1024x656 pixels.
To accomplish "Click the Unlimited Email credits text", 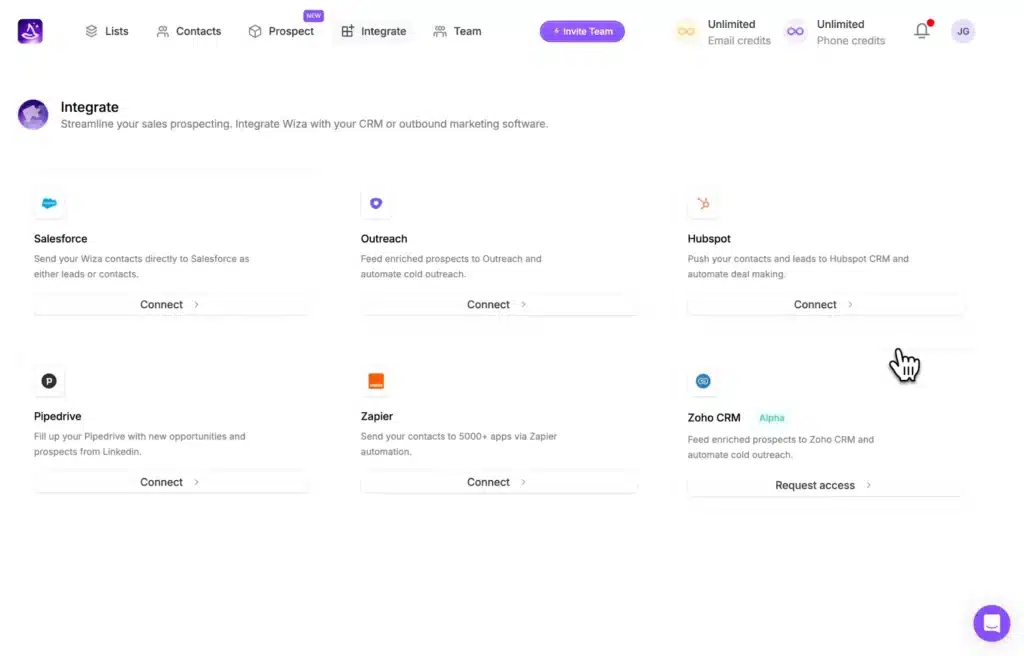I will point(739,32).
